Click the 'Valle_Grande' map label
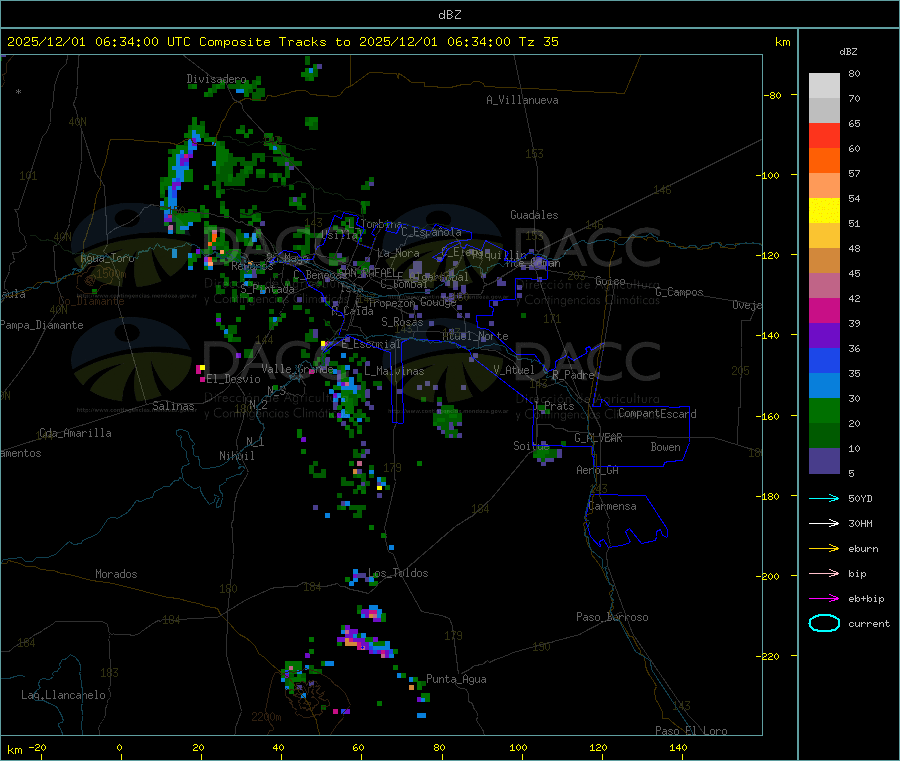 pos(297,369)
